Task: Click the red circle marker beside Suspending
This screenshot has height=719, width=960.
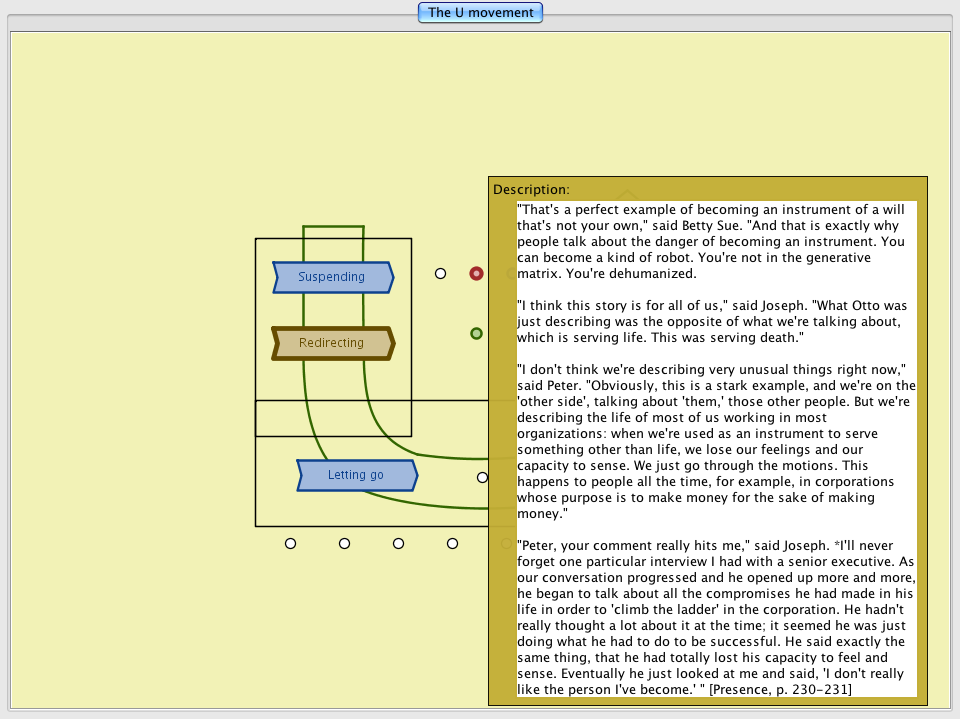Action: point(477,273)
